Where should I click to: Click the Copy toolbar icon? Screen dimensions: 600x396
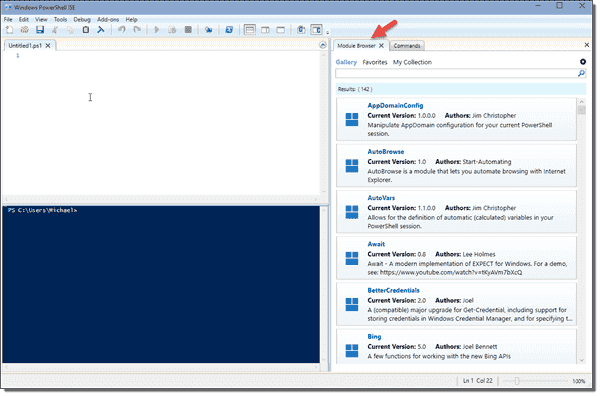coord(70,30)
